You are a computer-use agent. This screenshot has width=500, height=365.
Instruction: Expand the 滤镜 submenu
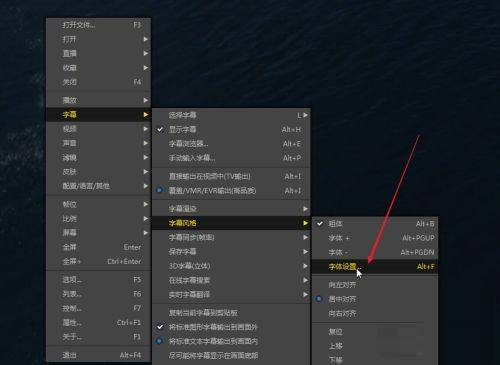pyautogui.click(x=98, y=157)
